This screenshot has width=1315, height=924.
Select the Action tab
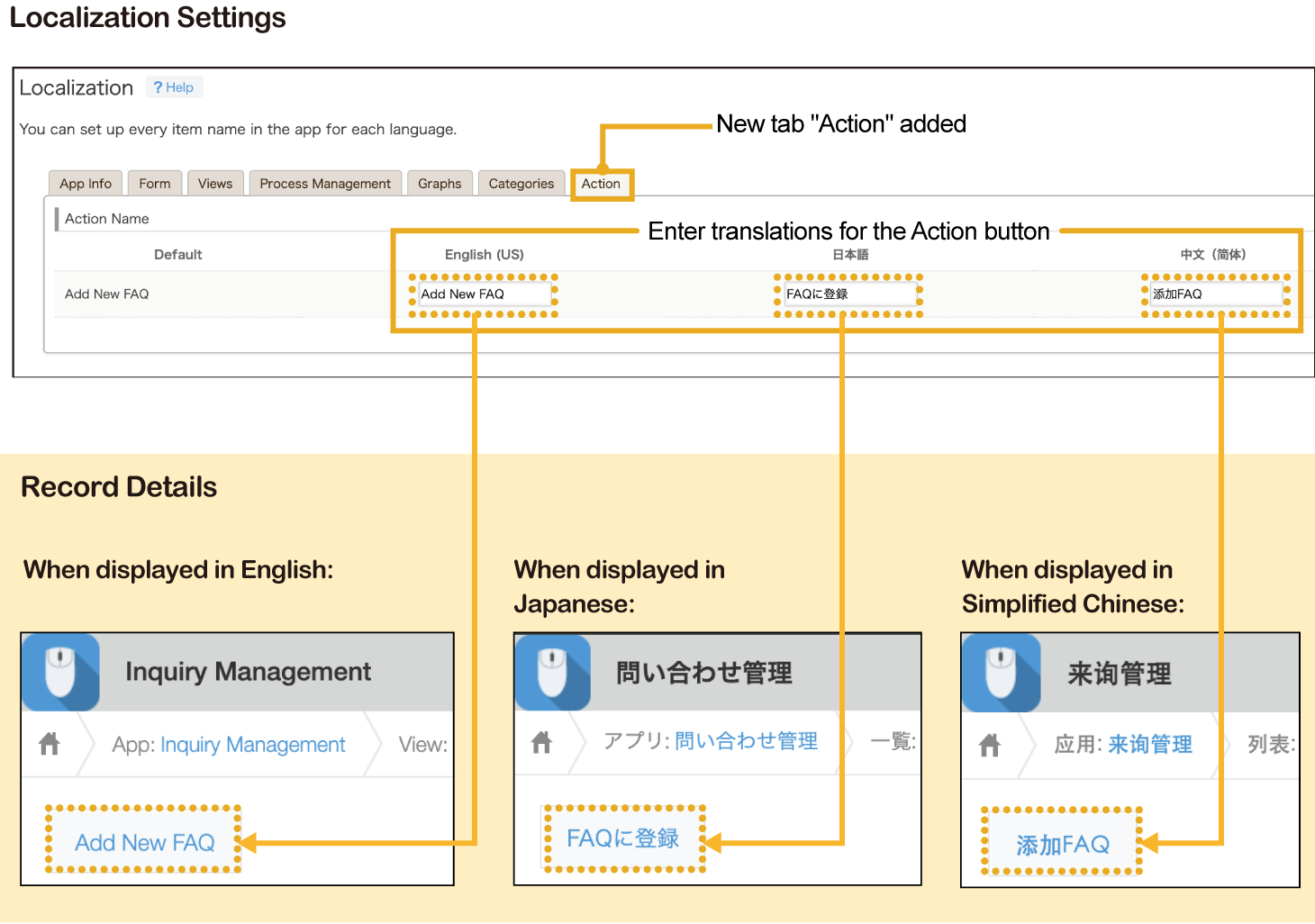coord(601,184)
